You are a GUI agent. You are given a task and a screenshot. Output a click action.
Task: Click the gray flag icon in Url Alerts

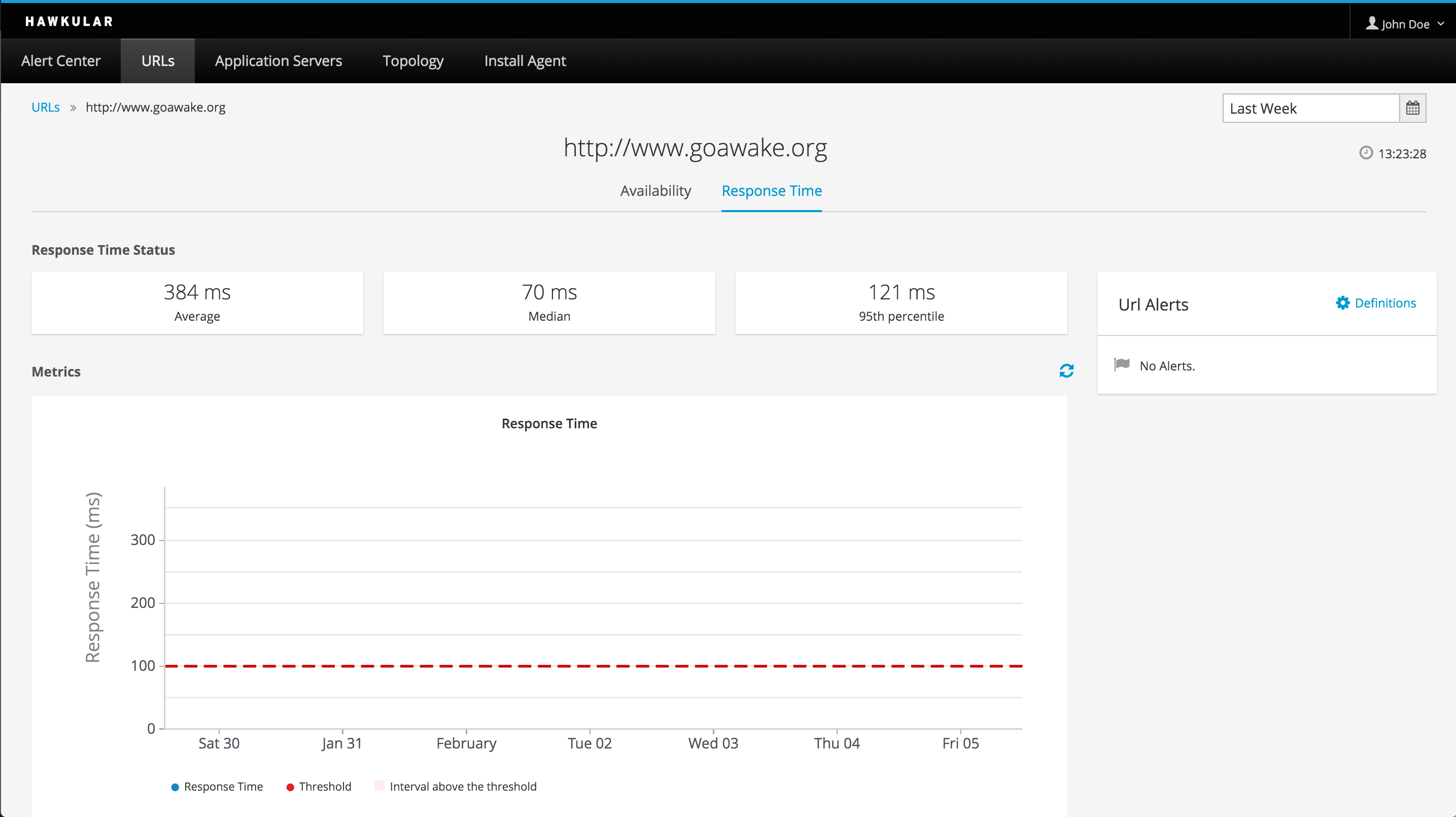point(1121,365)
